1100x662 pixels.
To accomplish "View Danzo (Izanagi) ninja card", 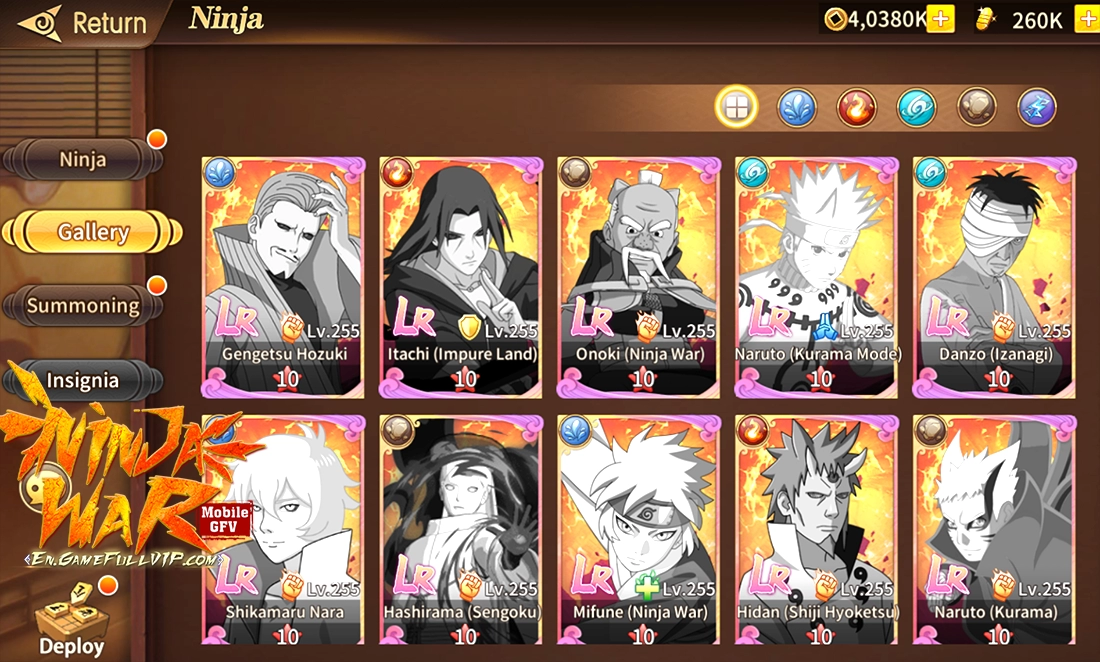I will pyautogui.click(x=995, y=278).
